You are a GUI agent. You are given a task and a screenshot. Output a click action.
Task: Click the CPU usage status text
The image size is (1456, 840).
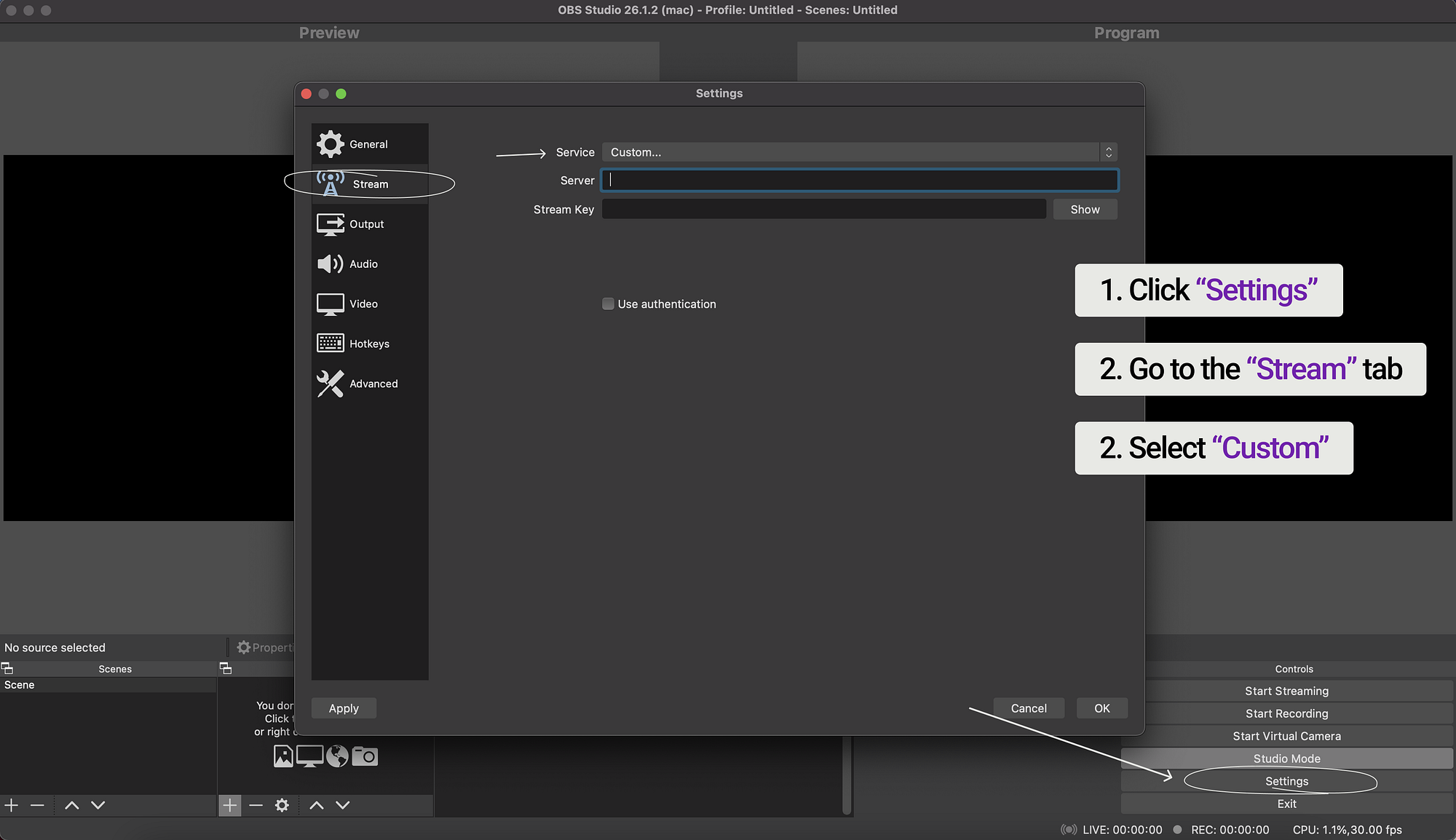1347,830
